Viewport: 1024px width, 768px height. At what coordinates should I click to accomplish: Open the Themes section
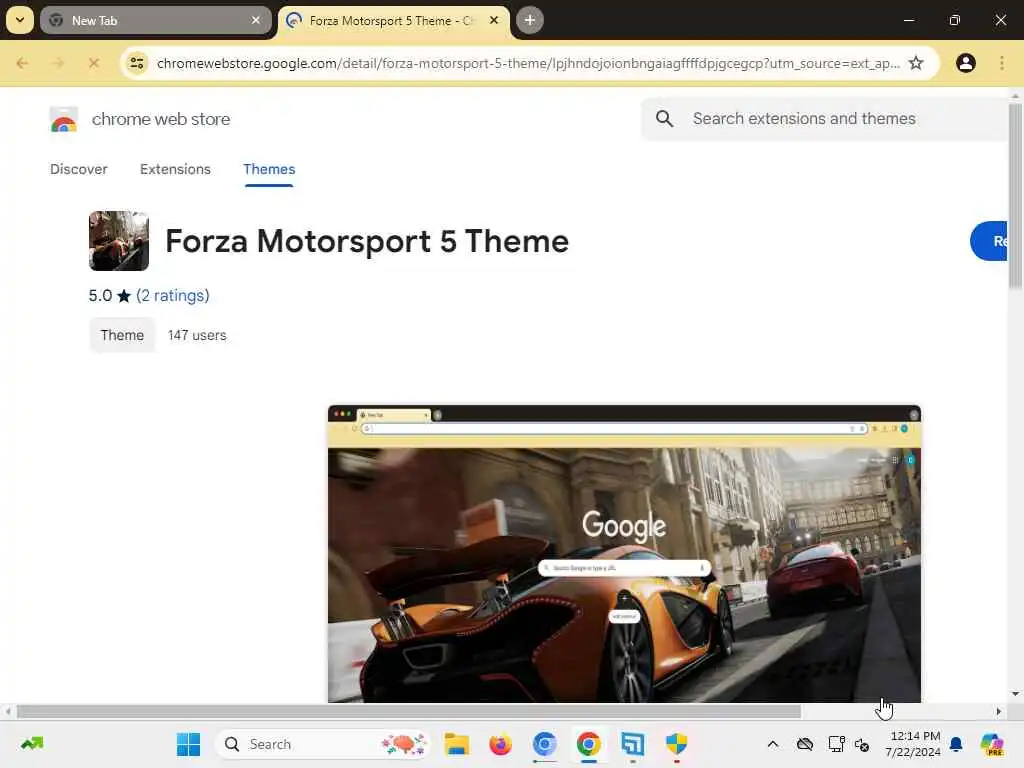[x=269, y=169]
